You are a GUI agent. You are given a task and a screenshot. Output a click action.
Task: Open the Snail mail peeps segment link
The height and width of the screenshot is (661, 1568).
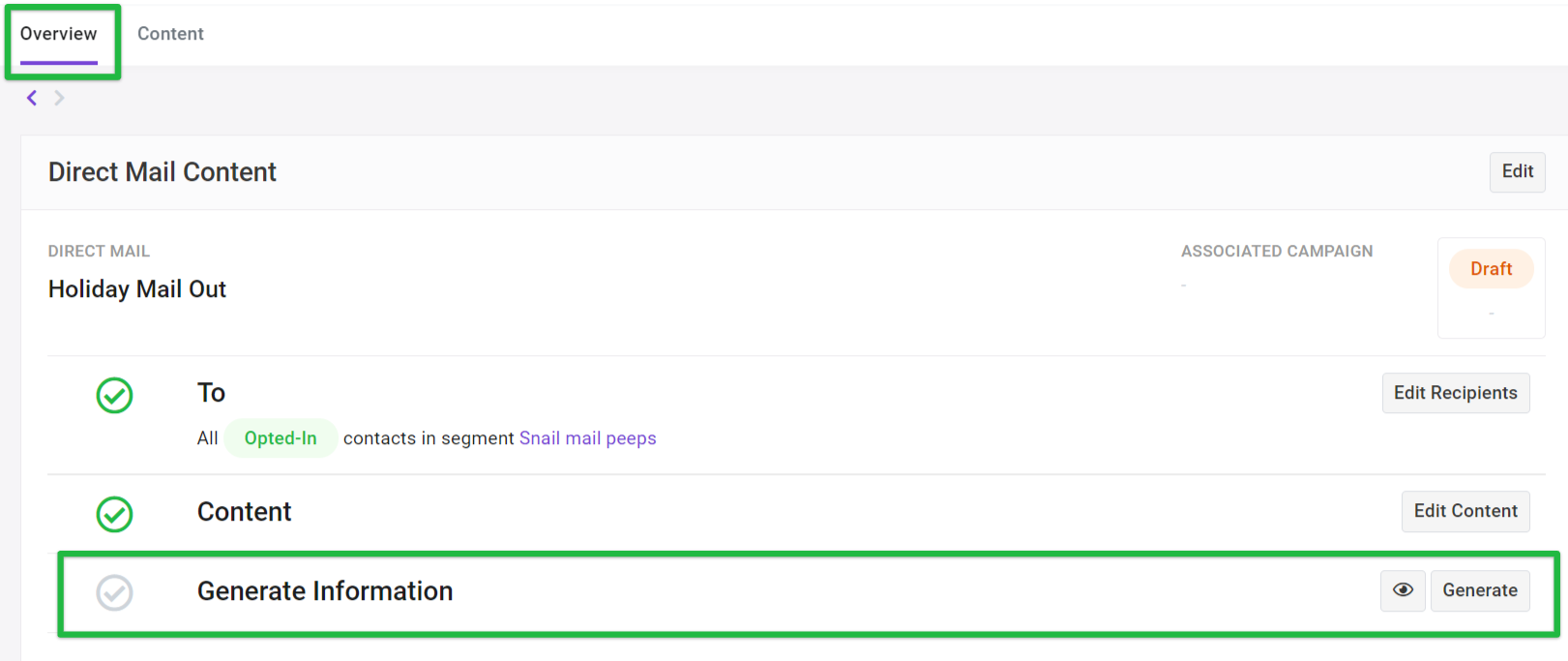(588, 438)
